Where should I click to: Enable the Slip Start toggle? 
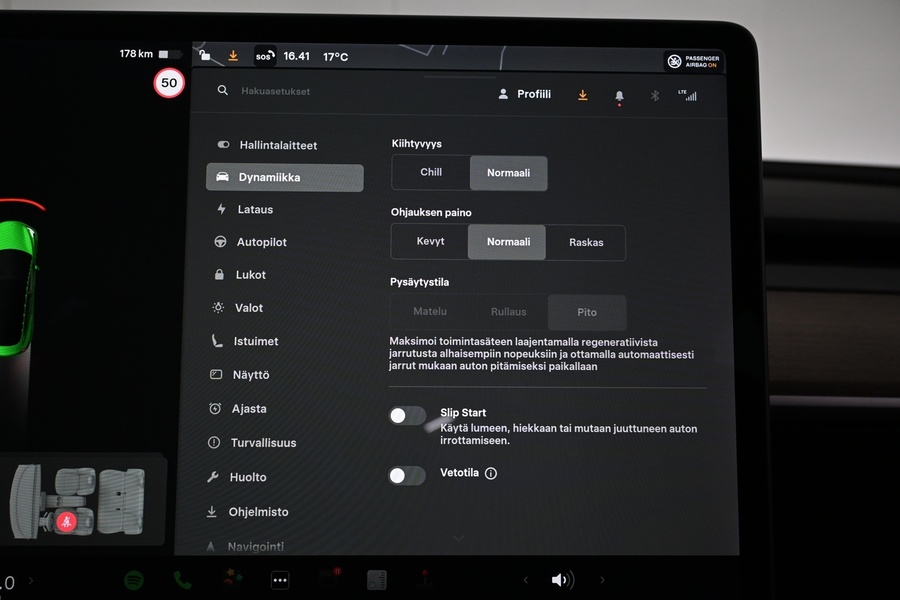pos(407,414)
